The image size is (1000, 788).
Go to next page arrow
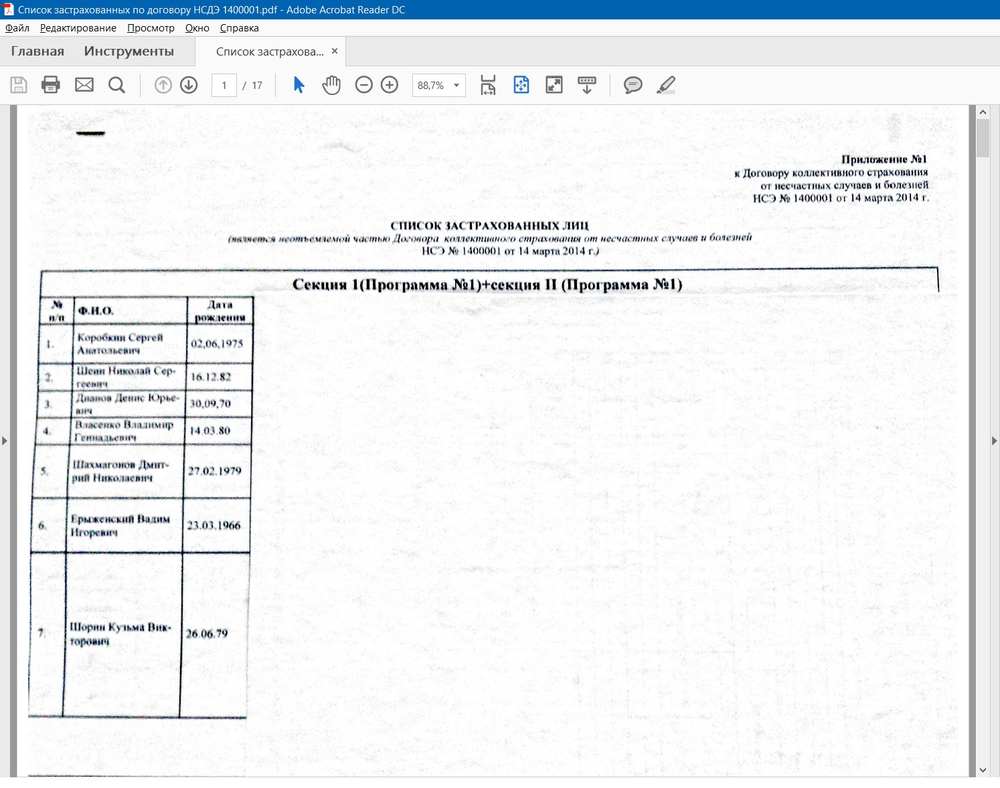(x=189, y=85)
